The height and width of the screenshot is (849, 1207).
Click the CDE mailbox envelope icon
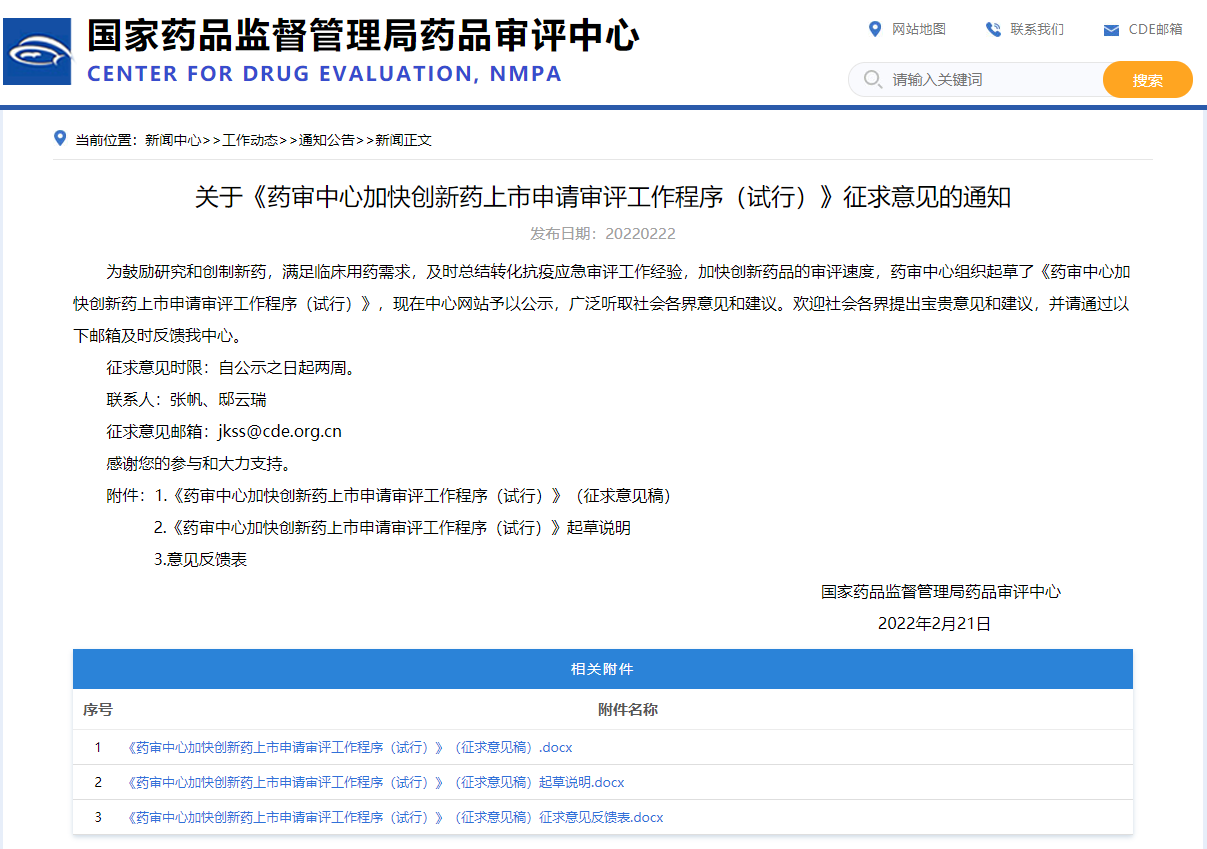tap(1111, 30)
